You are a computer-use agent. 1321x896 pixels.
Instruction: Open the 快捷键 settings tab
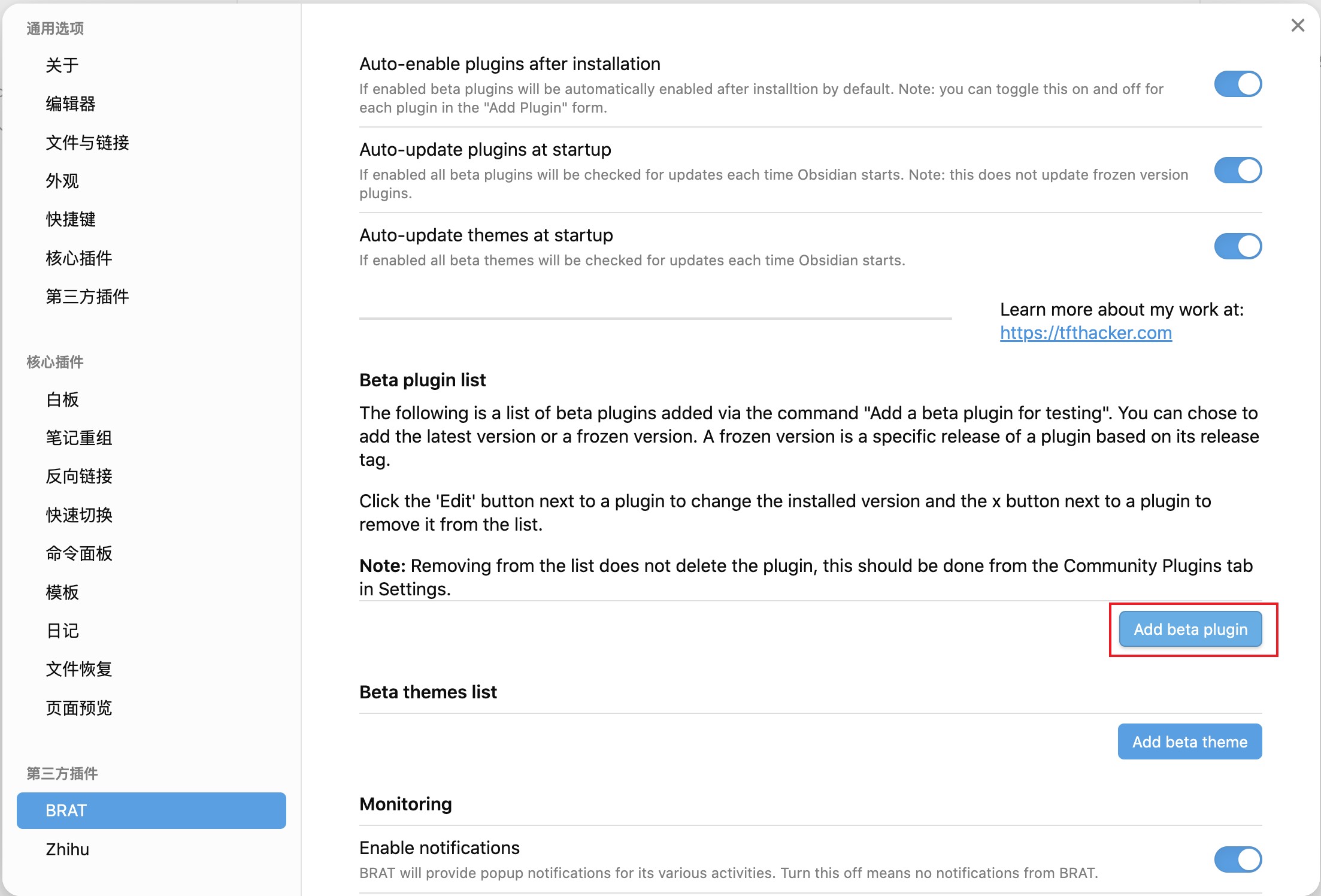tap(71, 219)
